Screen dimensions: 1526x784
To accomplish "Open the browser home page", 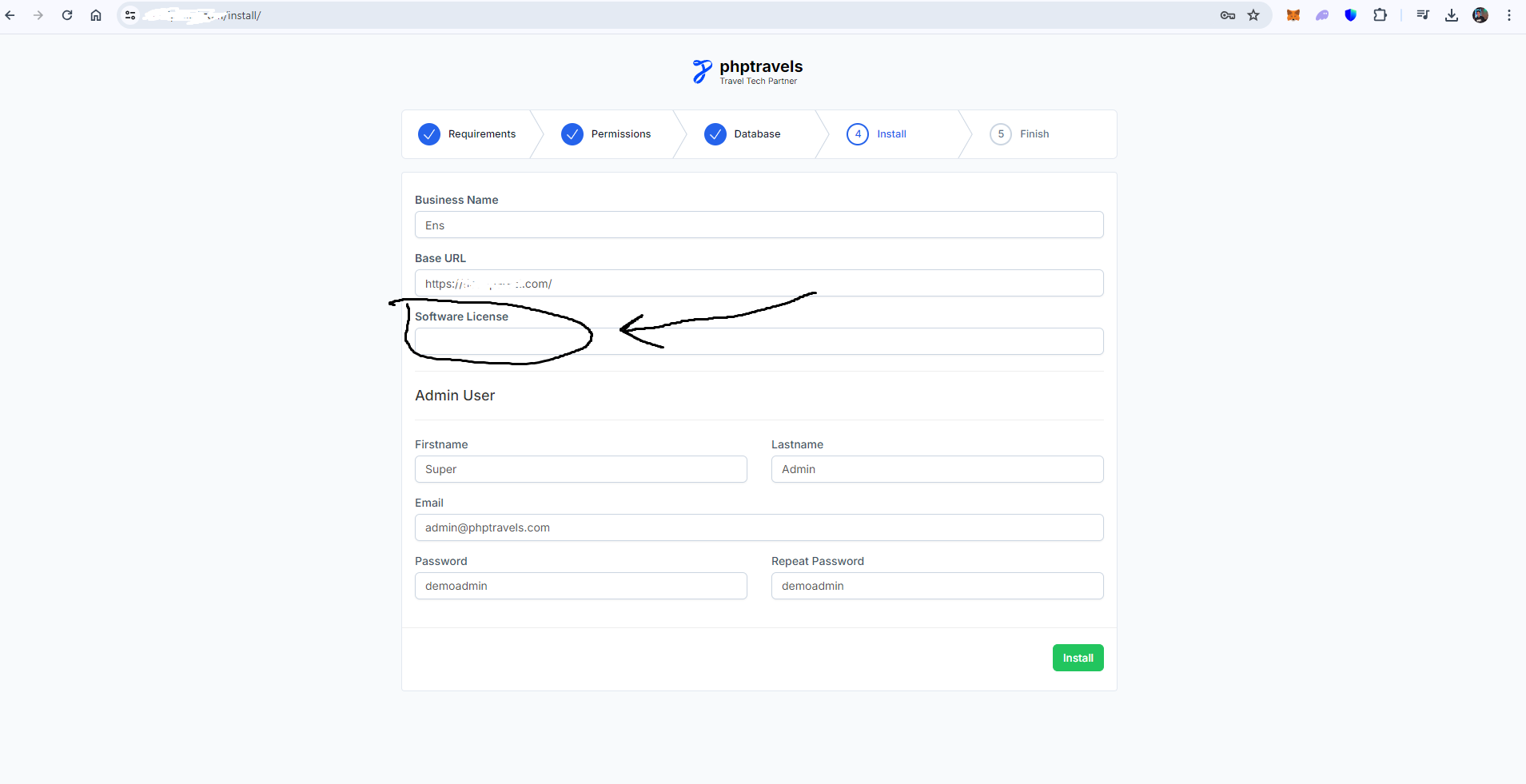I will click(96, 15).
